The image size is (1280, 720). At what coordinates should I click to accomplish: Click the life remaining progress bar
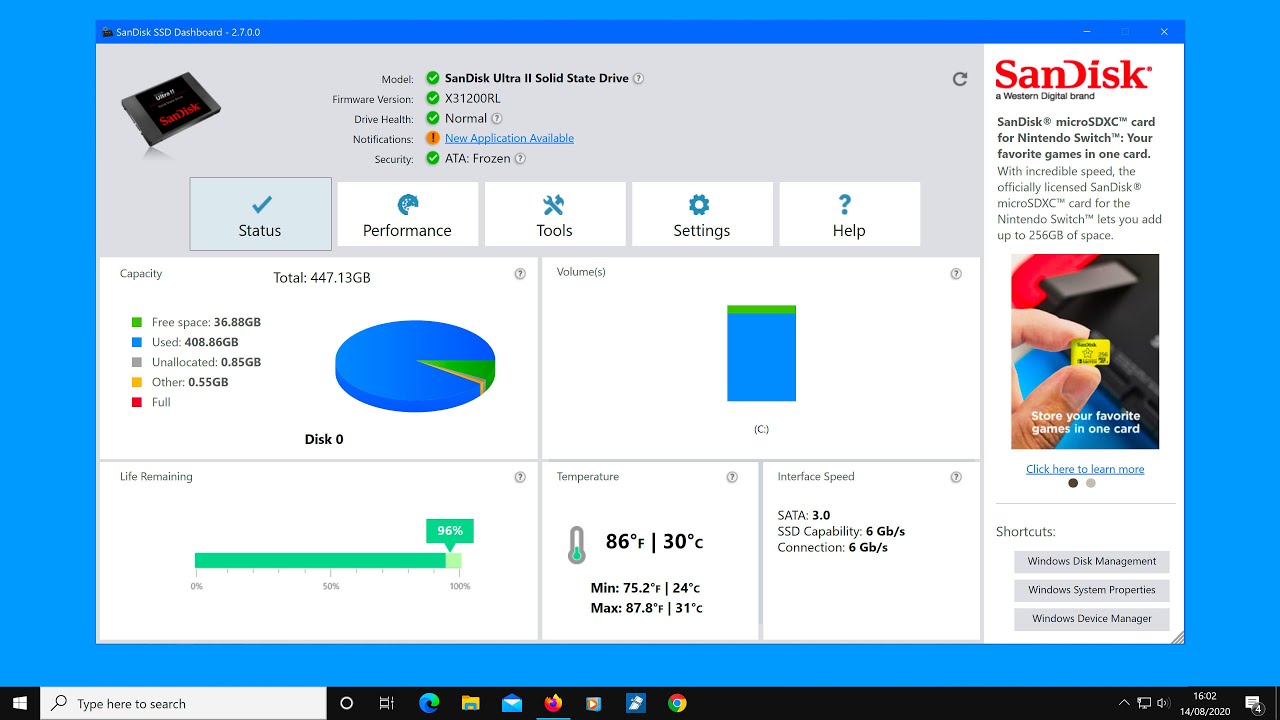click(328, 560)
